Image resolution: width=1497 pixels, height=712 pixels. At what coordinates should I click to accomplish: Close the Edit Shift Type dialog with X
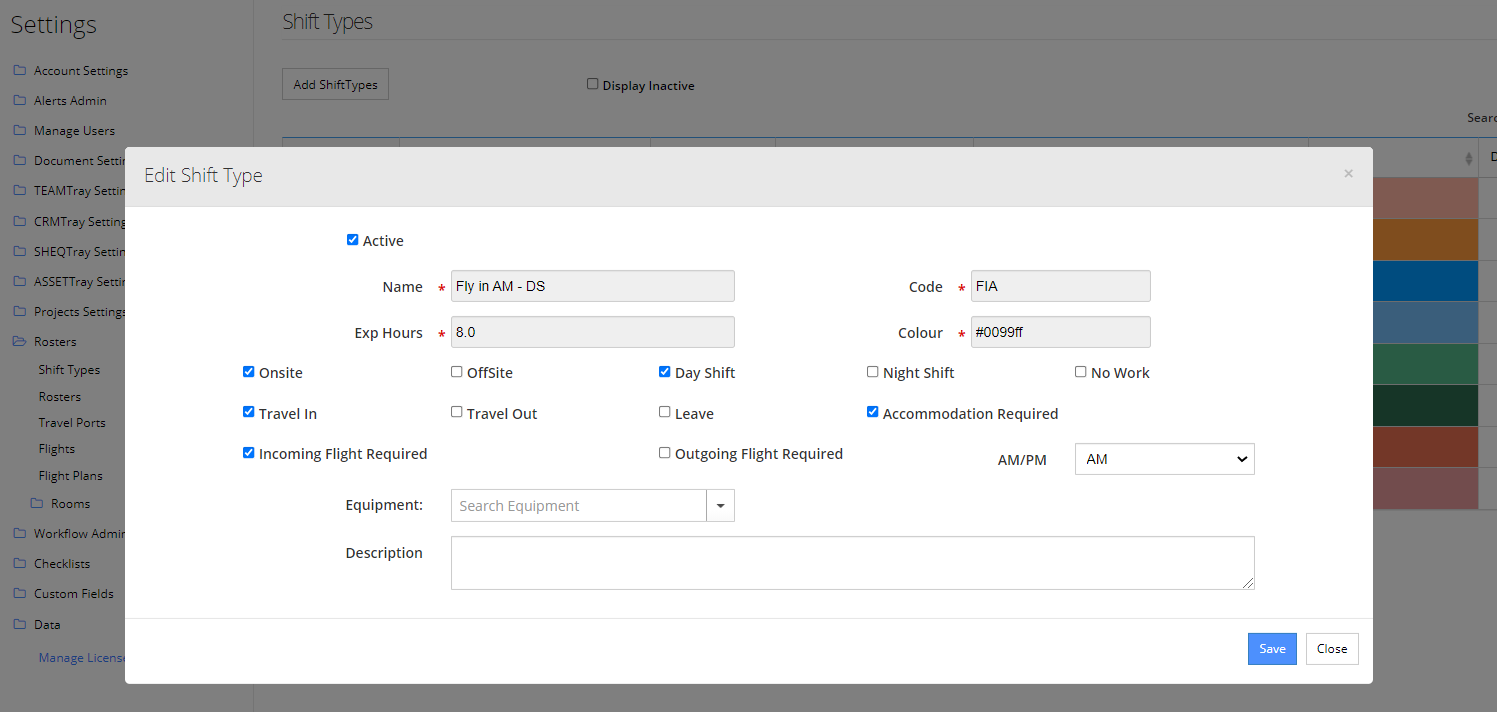pyautogui.click(x=1348, y=174)
